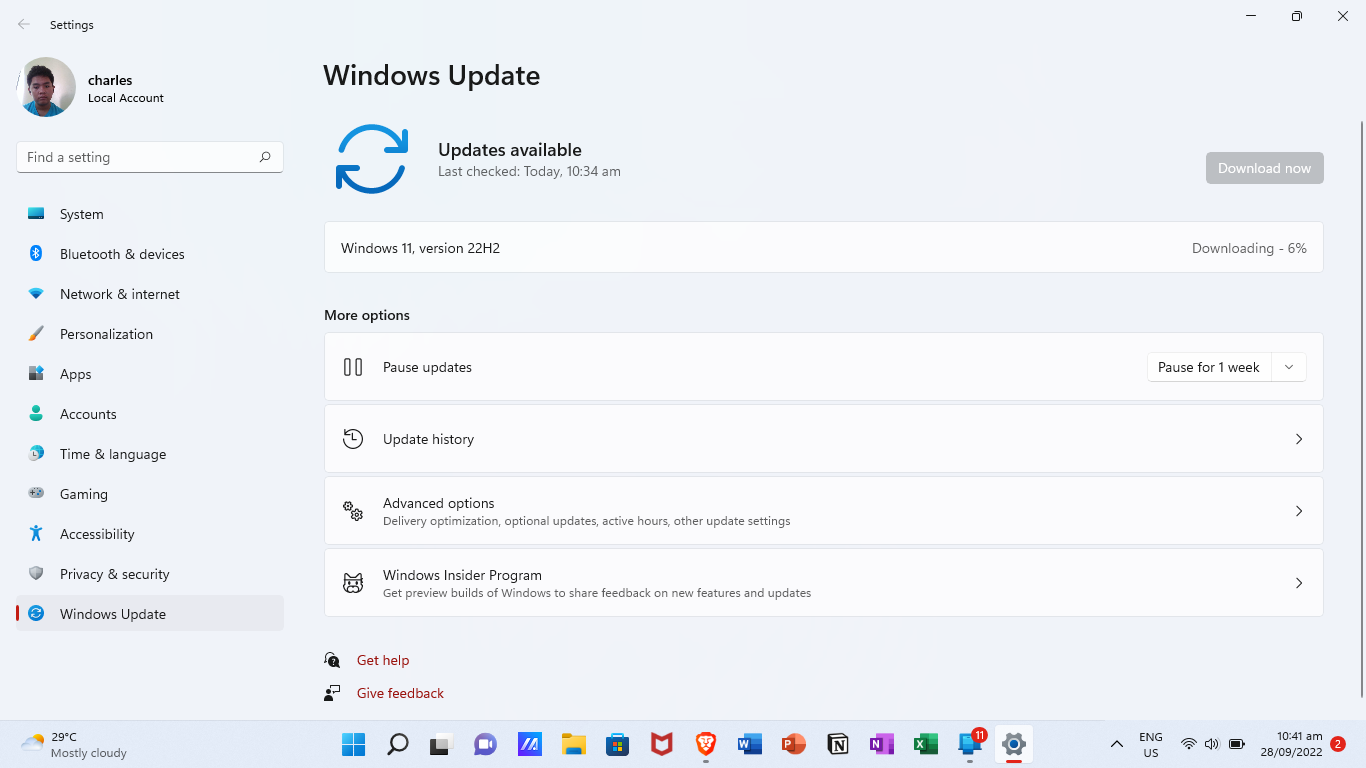Open Microsoft Store from the taskbar

(x=617, y=744)
